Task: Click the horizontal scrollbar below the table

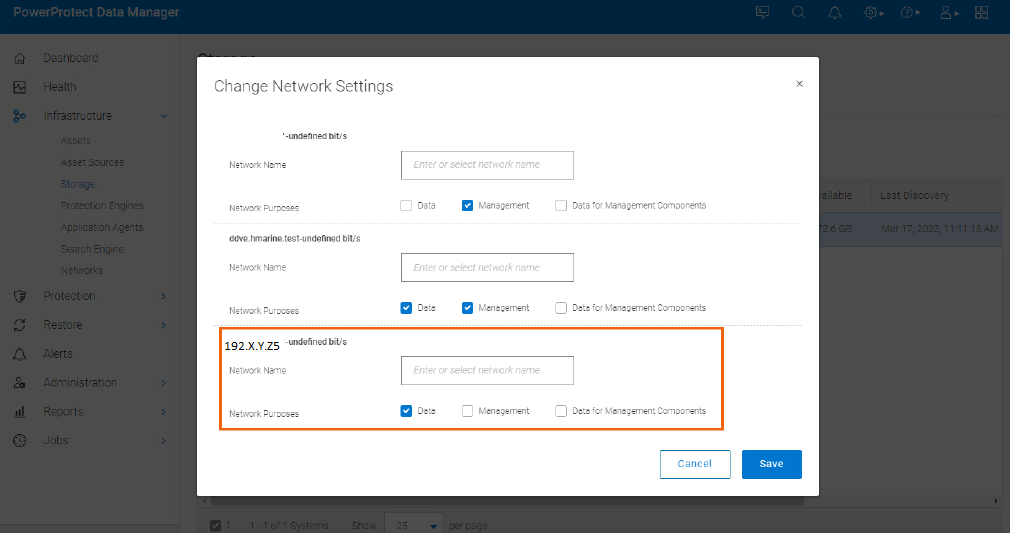Action: (x=600, y=500)
